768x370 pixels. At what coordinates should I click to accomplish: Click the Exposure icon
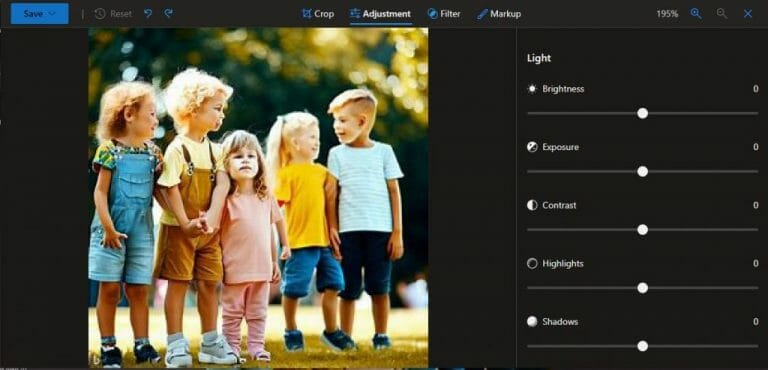point(532,147)
